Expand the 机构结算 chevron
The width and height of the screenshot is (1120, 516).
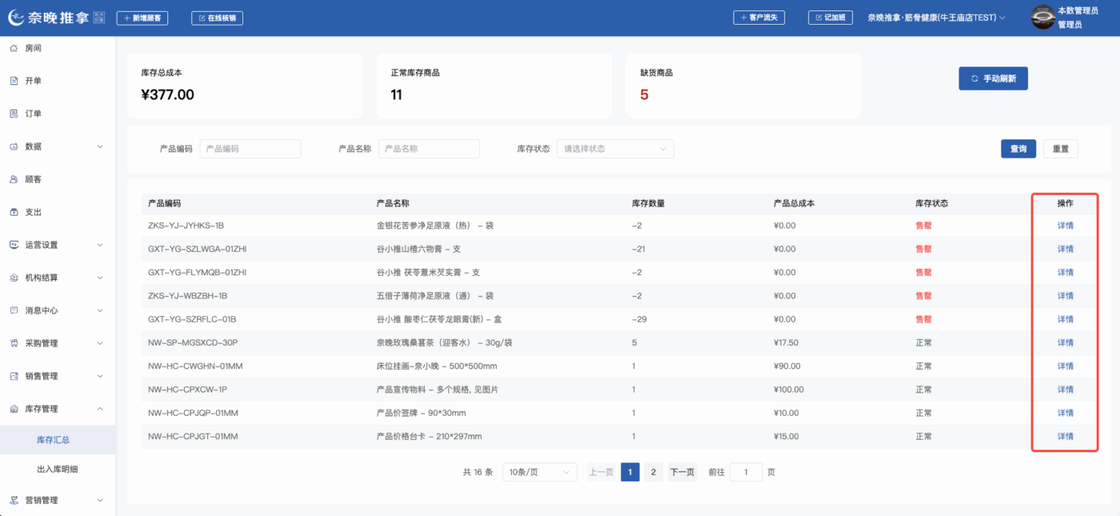100,278
